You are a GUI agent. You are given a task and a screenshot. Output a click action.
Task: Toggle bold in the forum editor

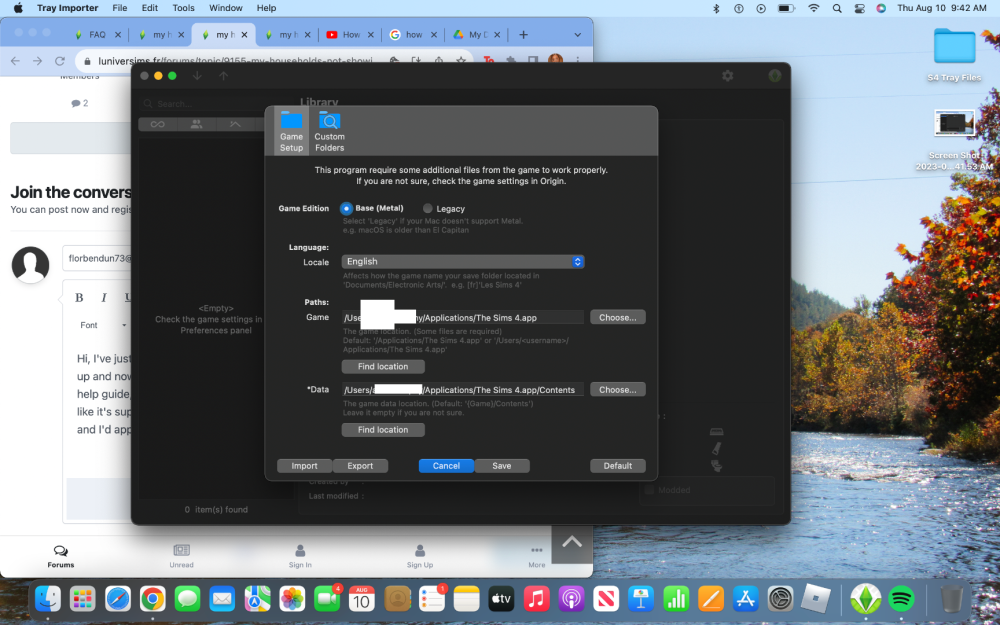[x=79, y=297]
